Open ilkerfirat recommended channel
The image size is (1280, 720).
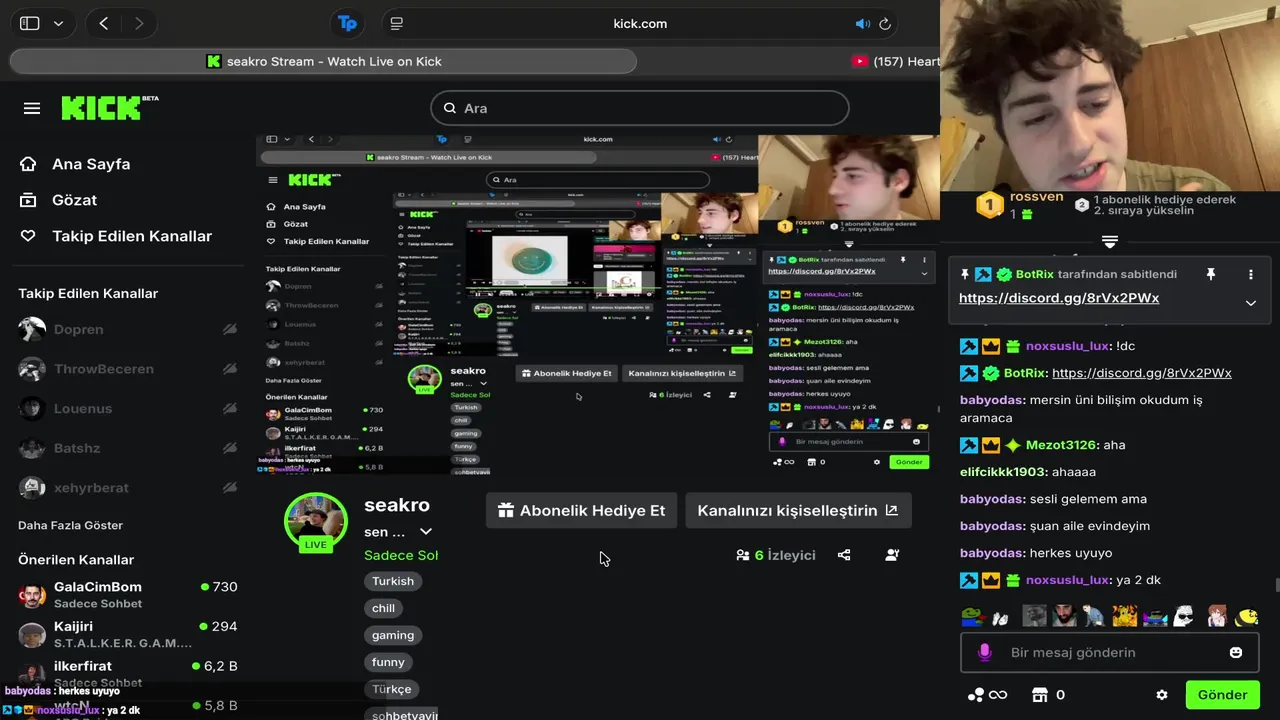128,673
